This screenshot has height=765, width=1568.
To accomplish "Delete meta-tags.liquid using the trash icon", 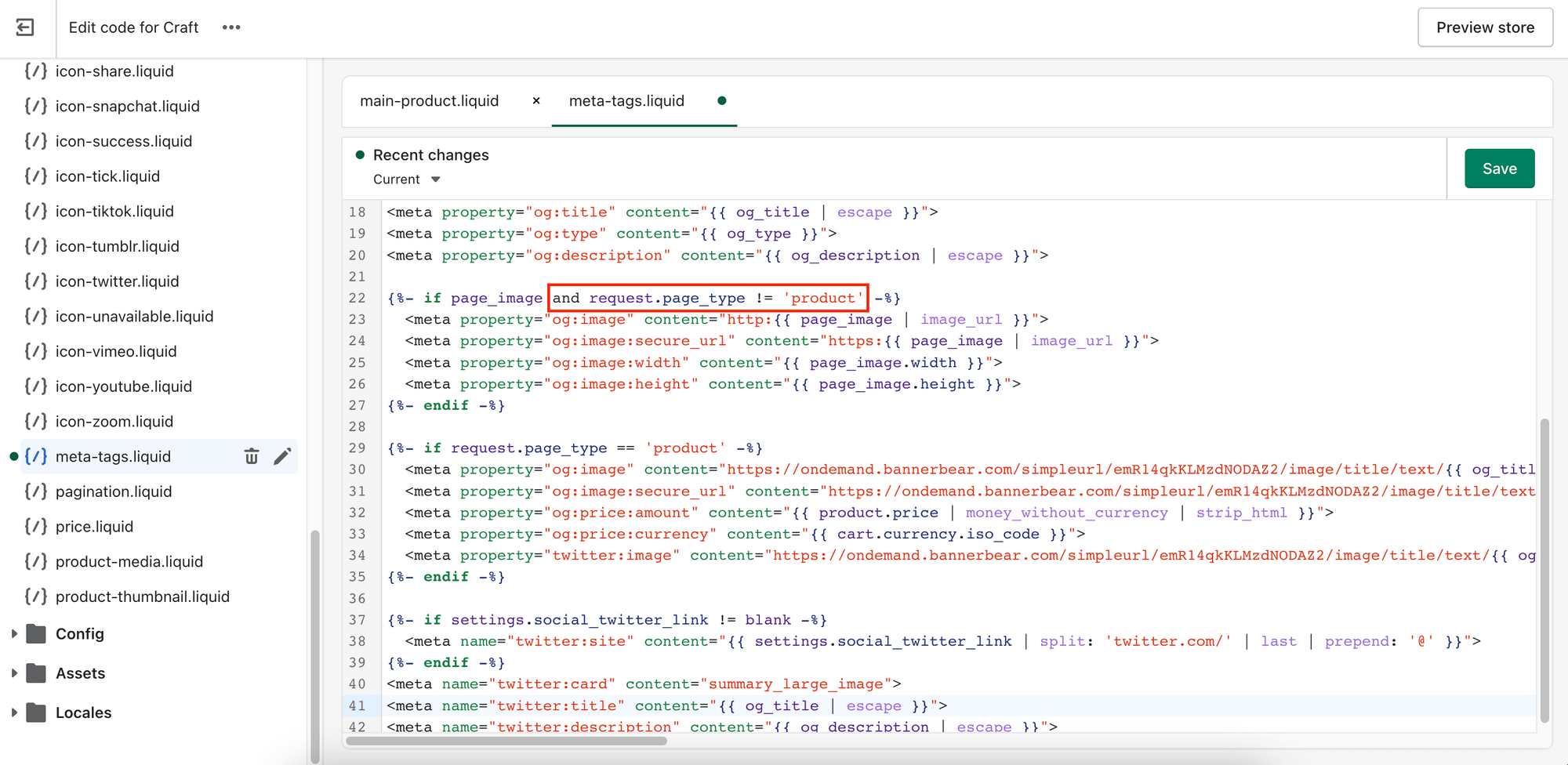I will pyautogui.click(x=251, y=456).
